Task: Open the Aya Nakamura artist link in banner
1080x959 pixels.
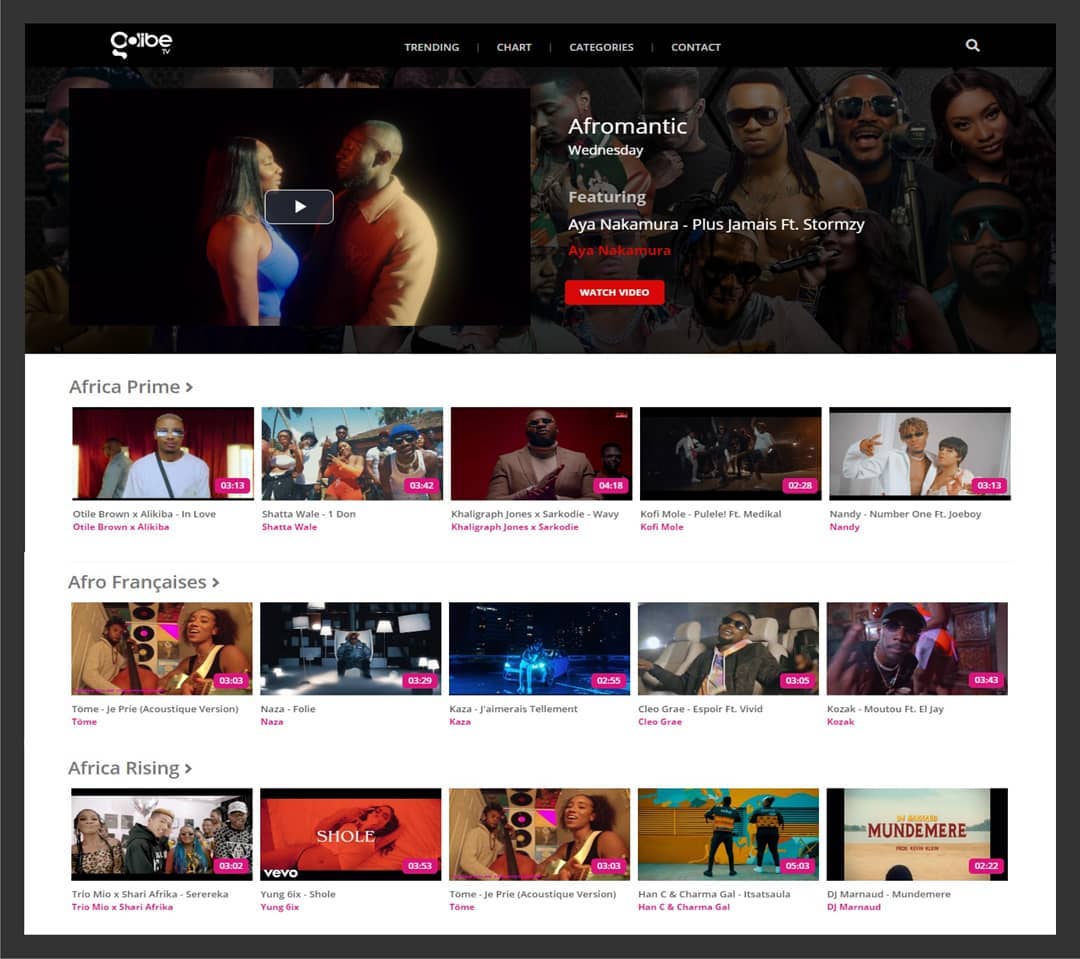Action: click(x=619, y=250)
